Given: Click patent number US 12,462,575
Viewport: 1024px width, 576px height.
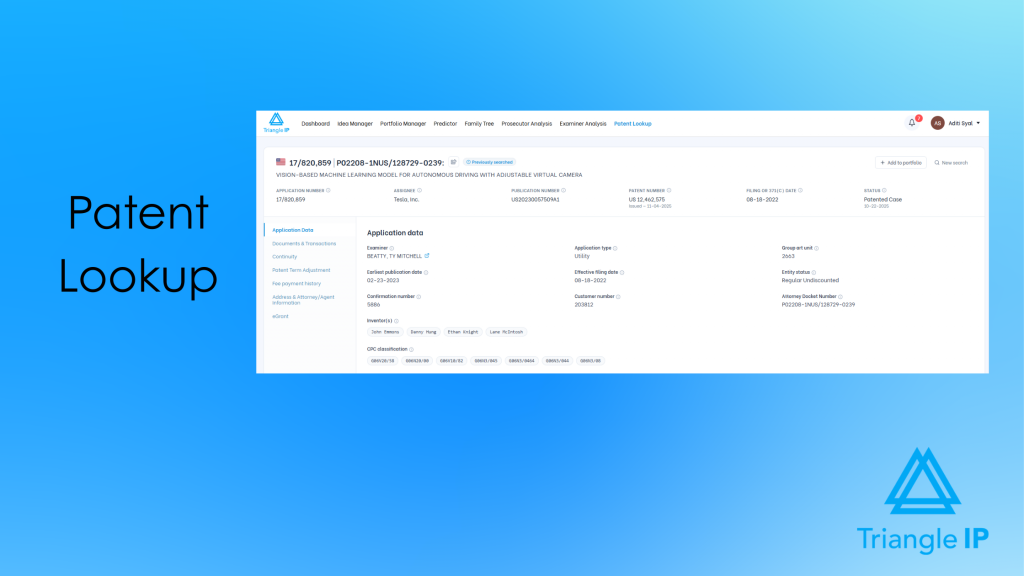Looking at the screenshot, I should tap(647, 200).
